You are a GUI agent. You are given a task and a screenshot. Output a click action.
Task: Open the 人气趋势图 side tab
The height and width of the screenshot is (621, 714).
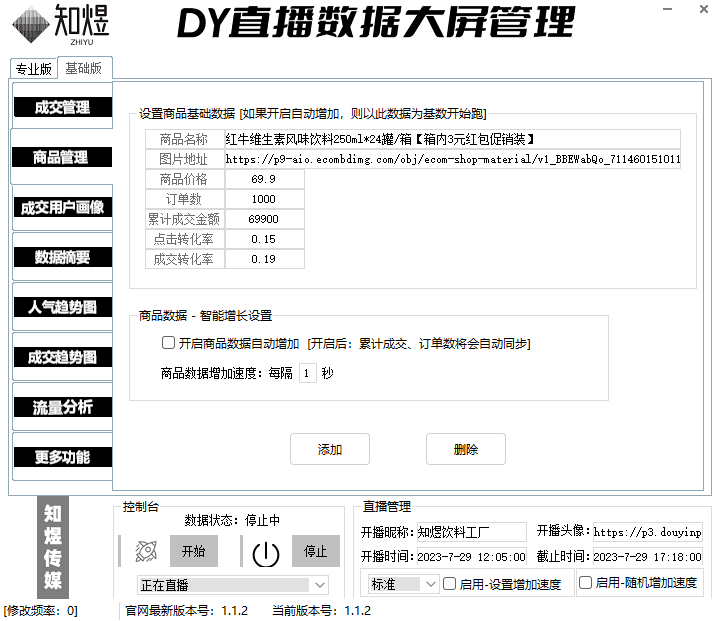[62, 307]
